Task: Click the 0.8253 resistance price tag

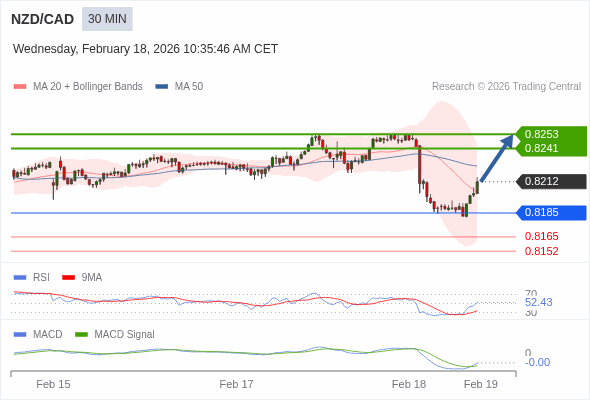Action: (x=551, y=134)
